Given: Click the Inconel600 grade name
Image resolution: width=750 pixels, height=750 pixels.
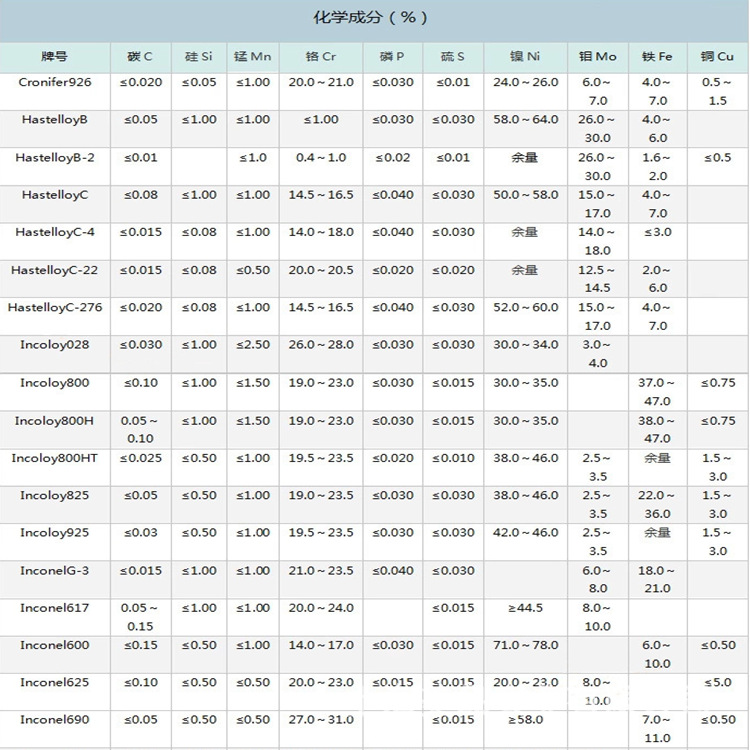Looking at the screenshot, I should coord(55,645).
